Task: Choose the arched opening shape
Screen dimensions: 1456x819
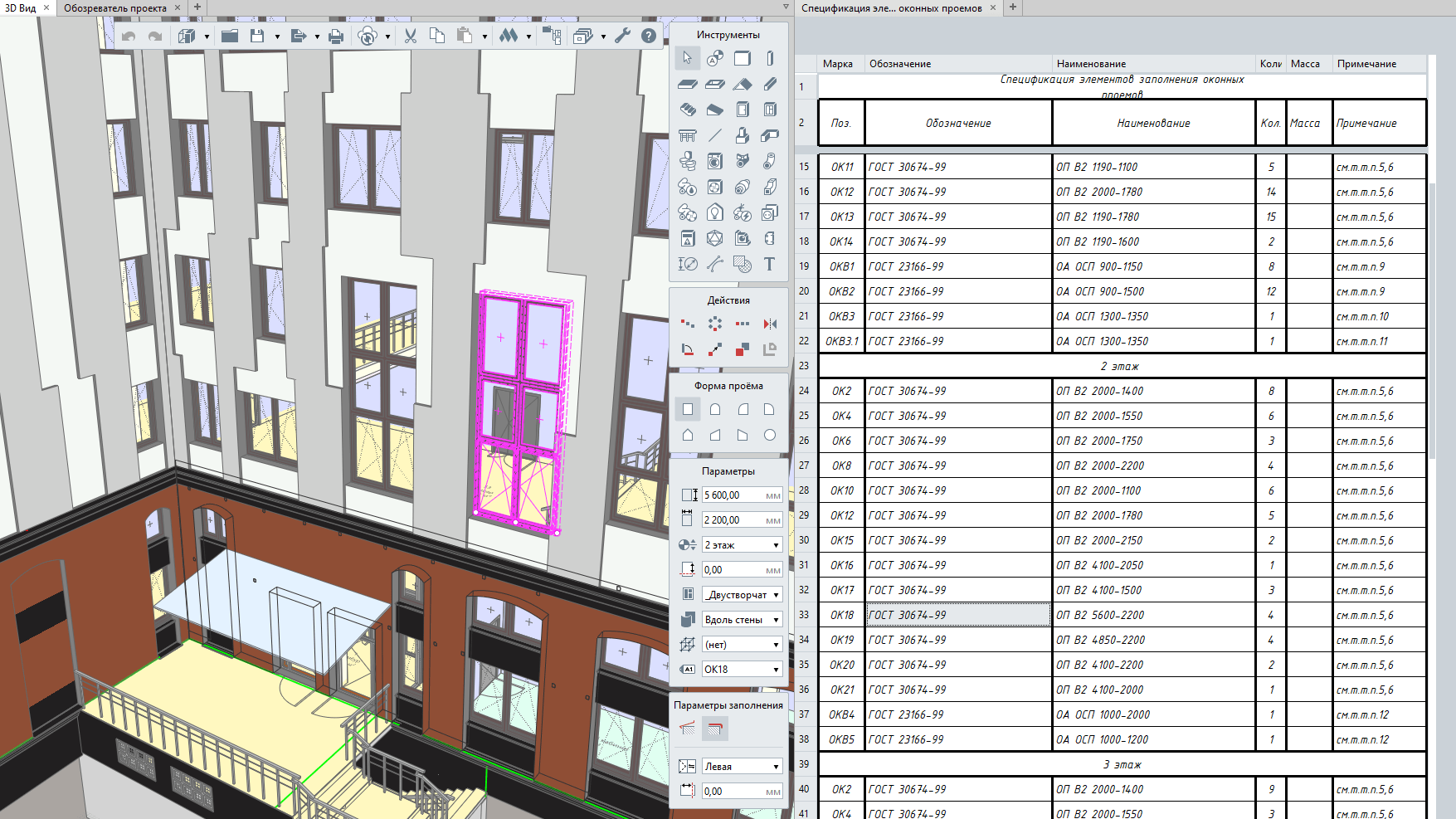Action: pyautogui.click(x=715, y=409)
